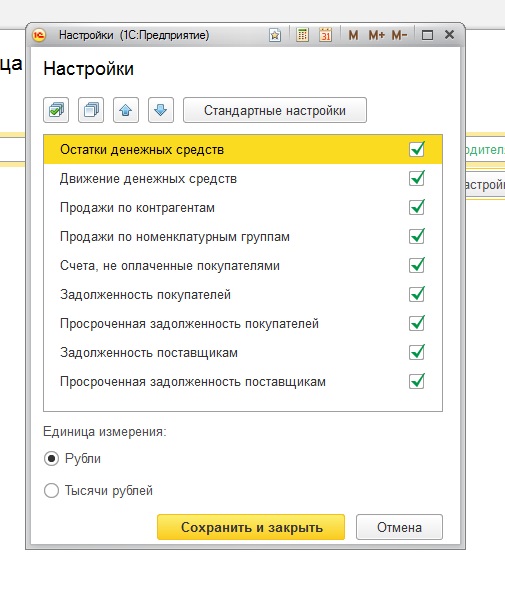Click the Отмена button
The image size is (505, 593).
click(399, 527)
